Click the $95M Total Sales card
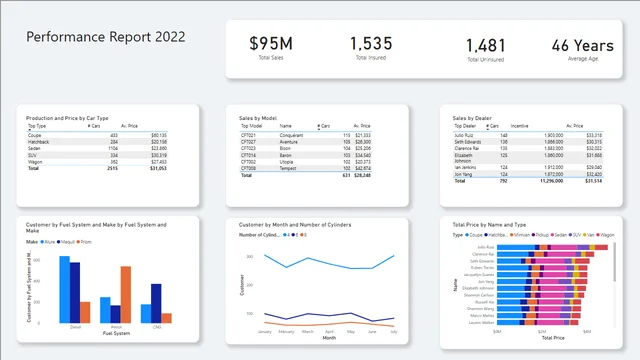The width and height of the screenshot is (640, 360). click(271, 48)
